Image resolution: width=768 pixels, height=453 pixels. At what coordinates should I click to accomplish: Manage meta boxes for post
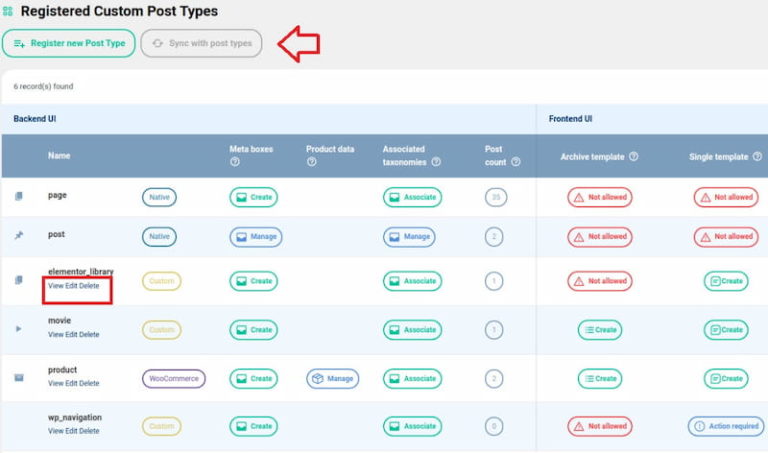(x=256, y=237)
